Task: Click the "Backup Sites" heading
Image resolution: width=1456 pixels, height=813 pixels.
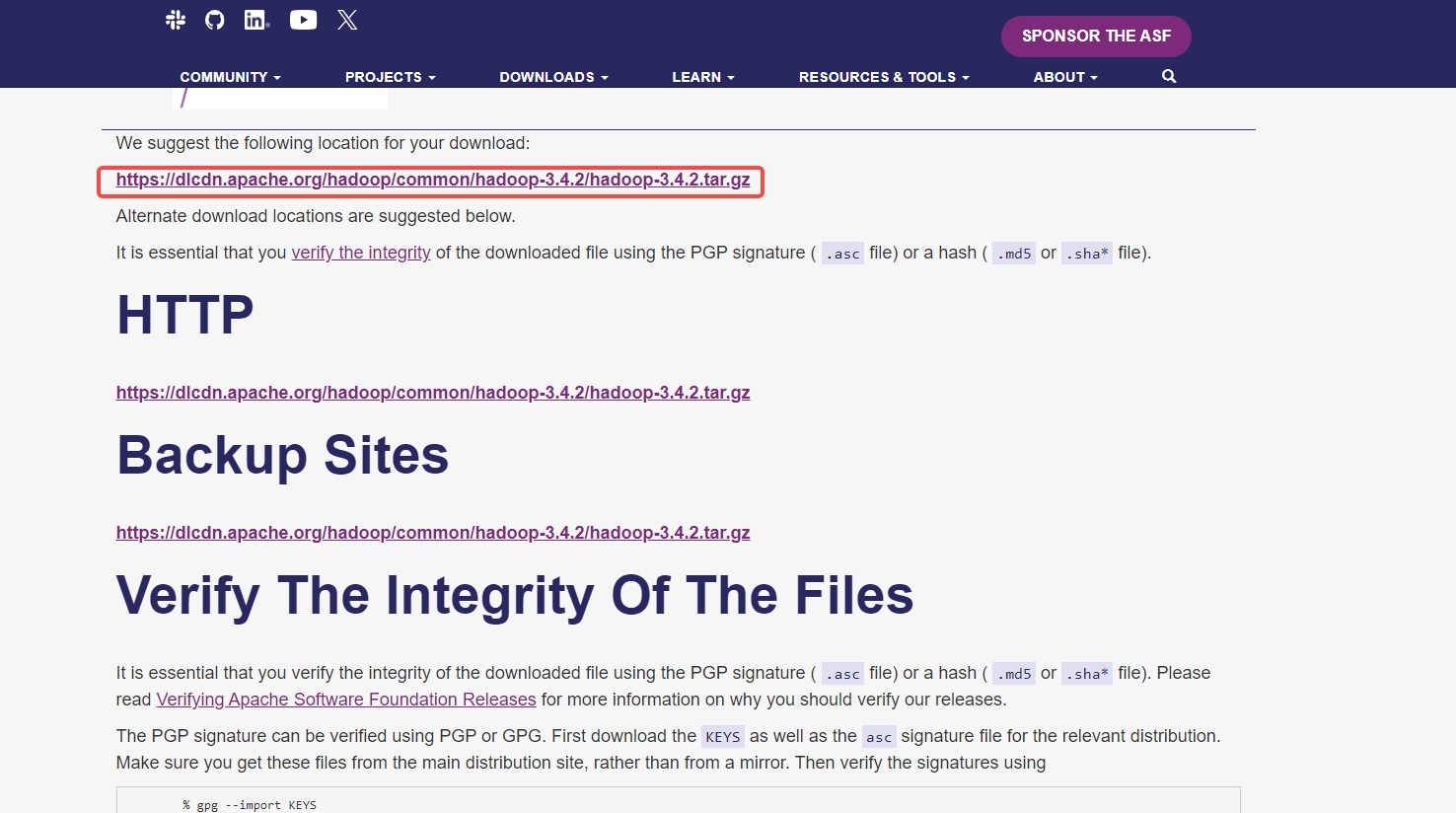Action: (x=283, y=456)
